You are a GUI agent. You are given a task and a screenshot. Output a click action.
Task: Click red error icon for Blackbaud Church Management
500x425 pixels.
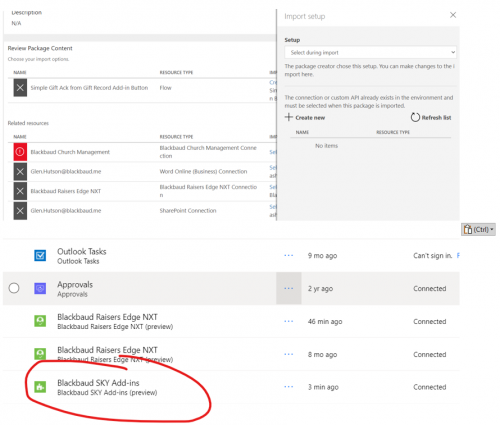[20, 152]
